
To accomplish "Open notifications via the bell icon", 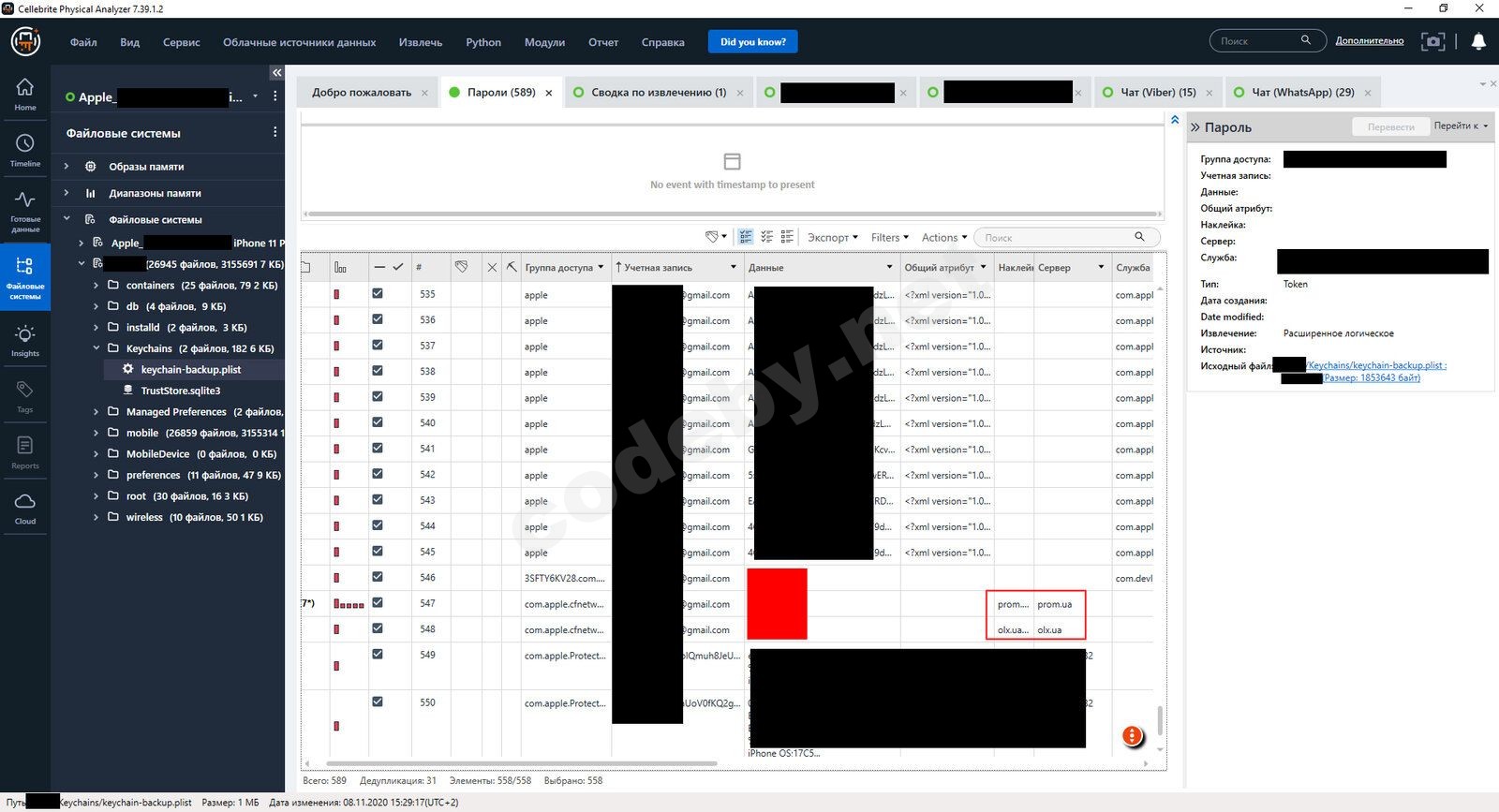I will [1478, 41].
